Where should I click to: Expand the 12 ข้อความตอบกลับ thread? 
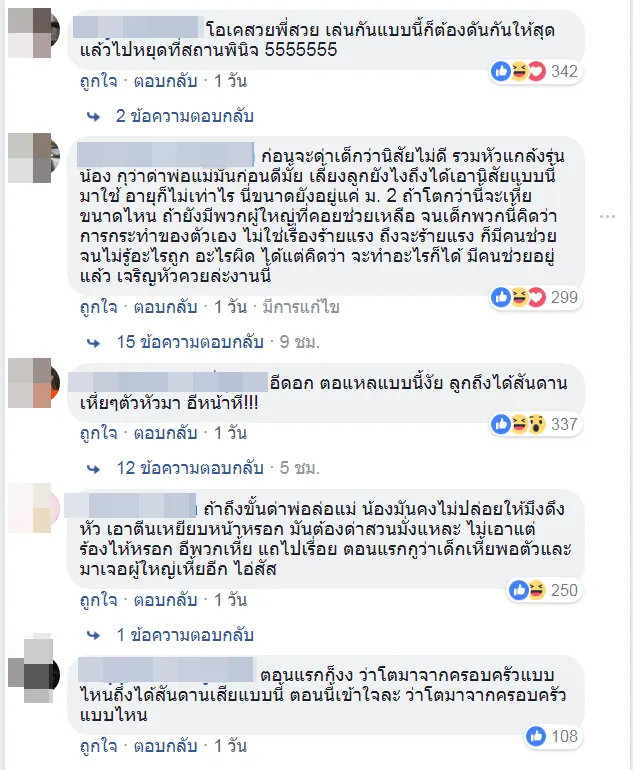tap(190, 468)
